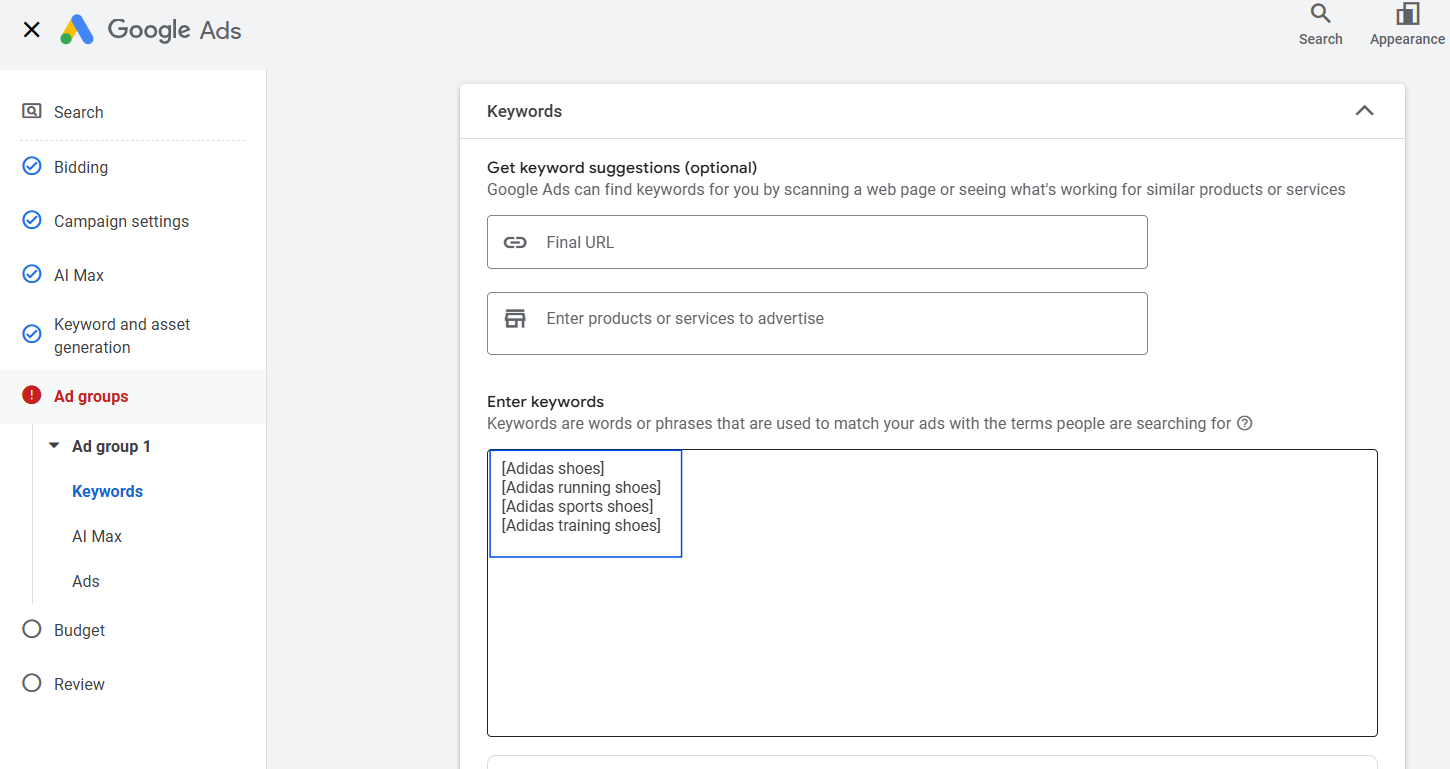
Task: Click 'Get keyword suggestions (optional)' heading
Action: [622, 167]
